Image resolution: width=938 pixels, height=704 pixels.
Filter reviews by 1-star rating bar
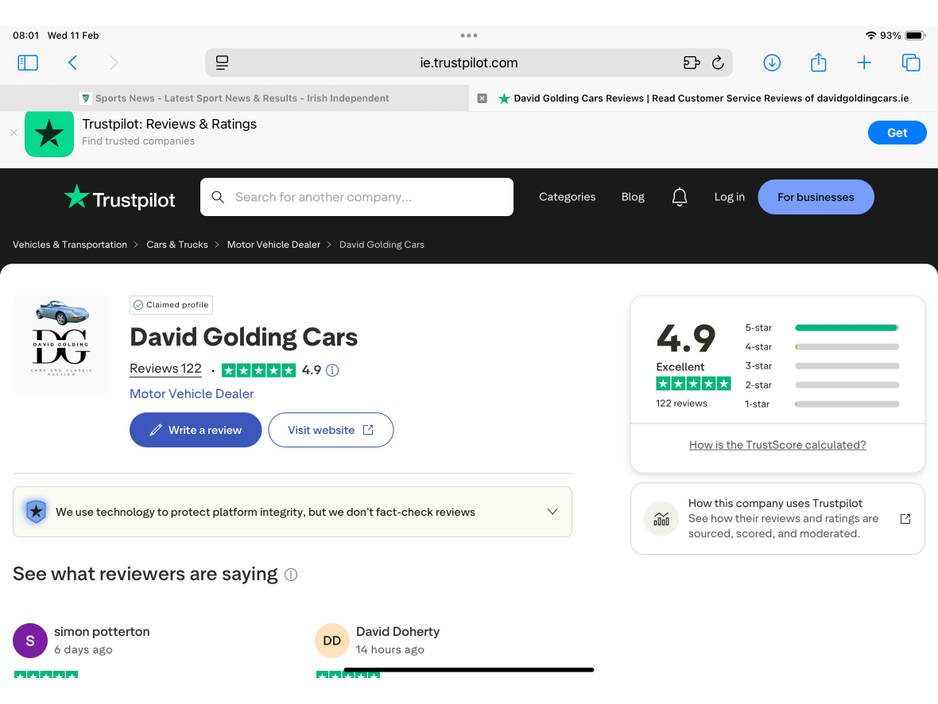click(x=846, y=404)
